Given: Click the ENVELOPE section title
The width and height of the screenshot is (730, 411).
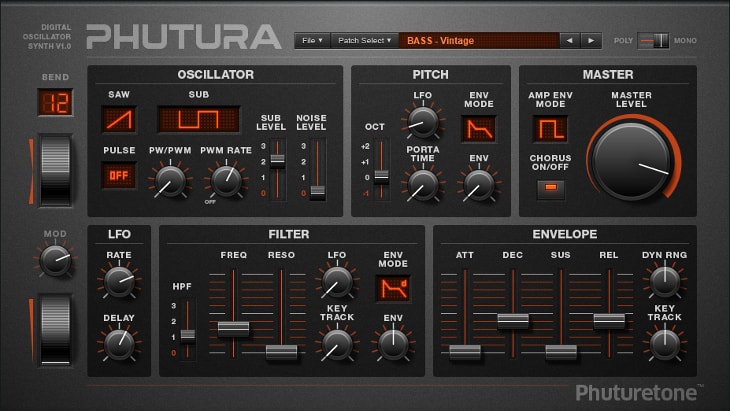Looking at the screenshot, I should click(x=565, y=234).
